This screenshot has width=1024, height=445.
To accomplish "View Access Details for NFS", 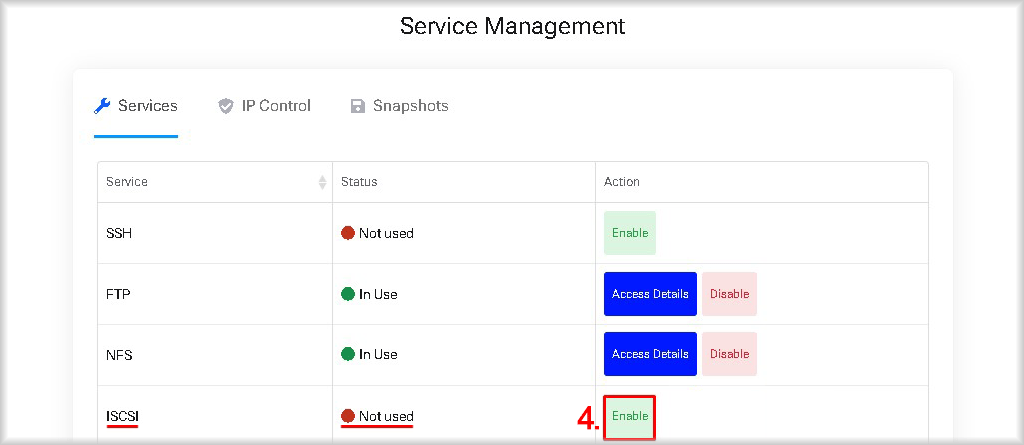I will (650, 354).
